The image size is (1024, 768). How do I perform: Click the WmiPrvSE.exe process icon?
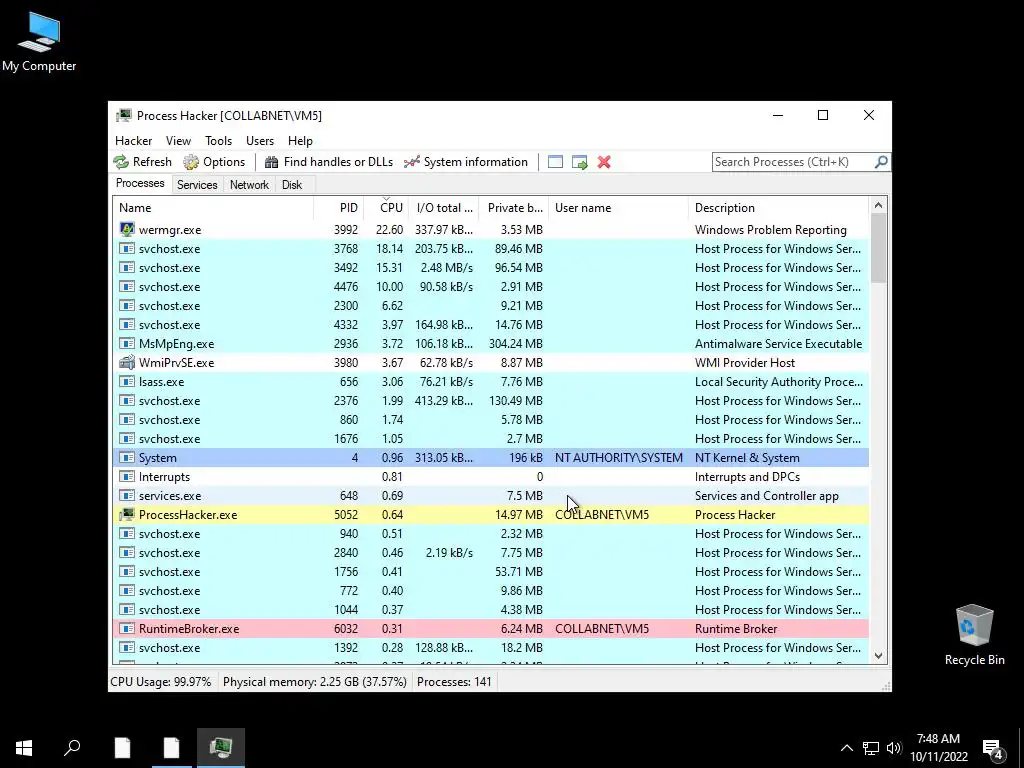point(127,362)
